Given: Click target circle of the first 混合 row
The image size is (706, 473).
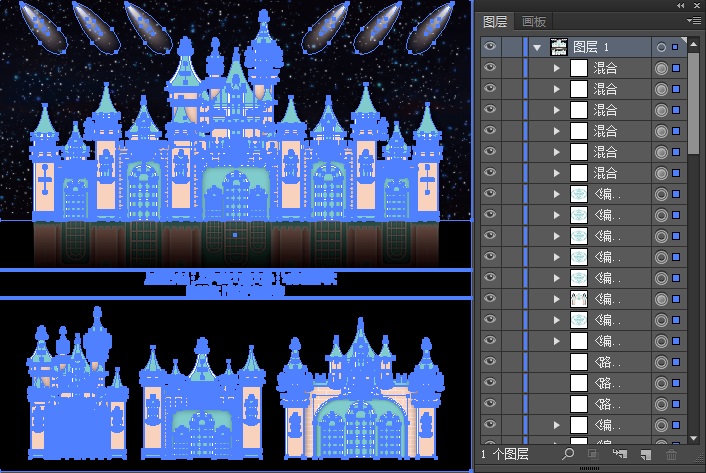Looking at the screenshot, I should 661,68.
